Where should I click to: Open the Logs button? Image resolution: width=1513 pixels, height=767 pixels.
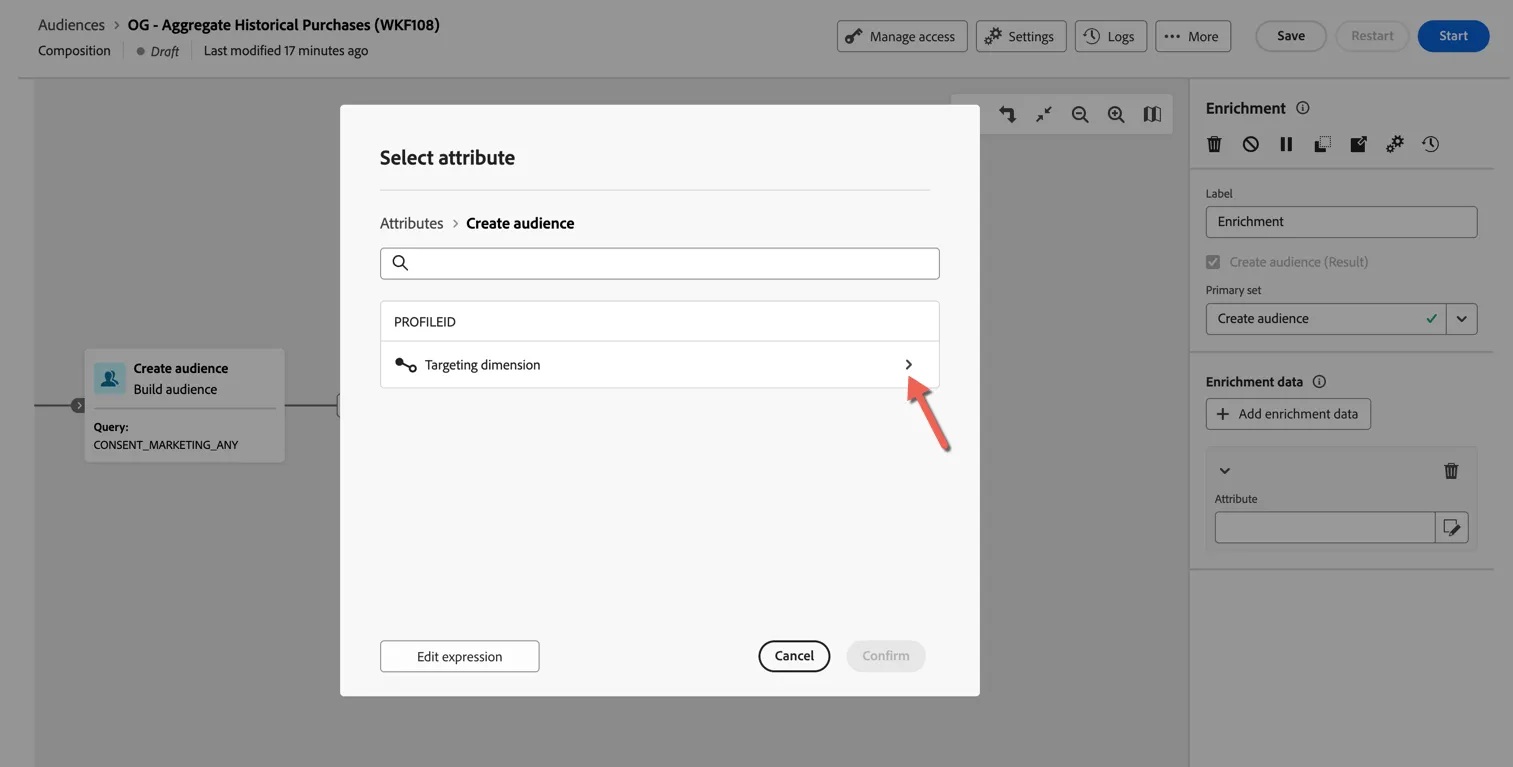(1111, 36)
